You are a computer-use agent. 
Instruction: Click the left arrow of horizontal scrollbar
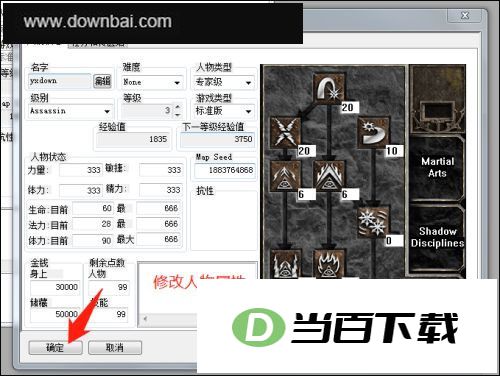pos(145,319)
